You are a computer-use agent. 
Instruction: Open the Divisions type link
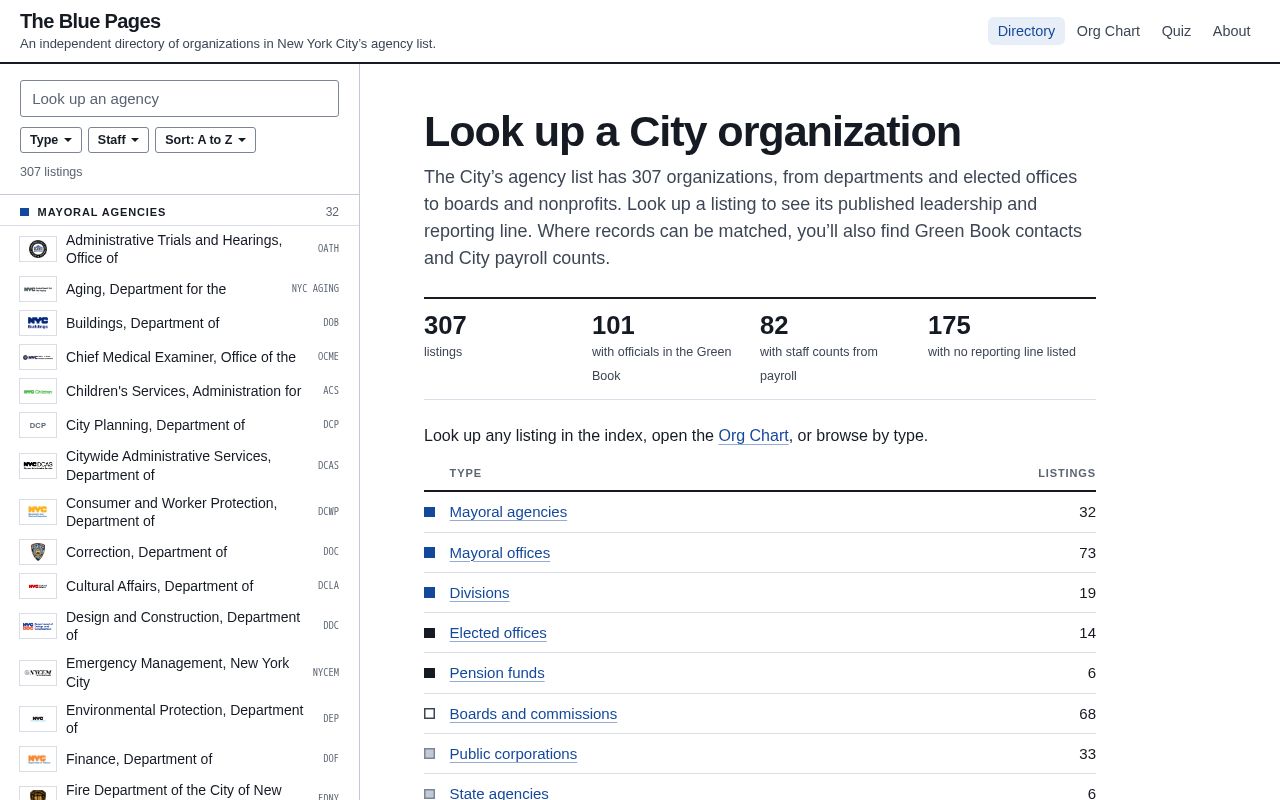pos(479,593)
